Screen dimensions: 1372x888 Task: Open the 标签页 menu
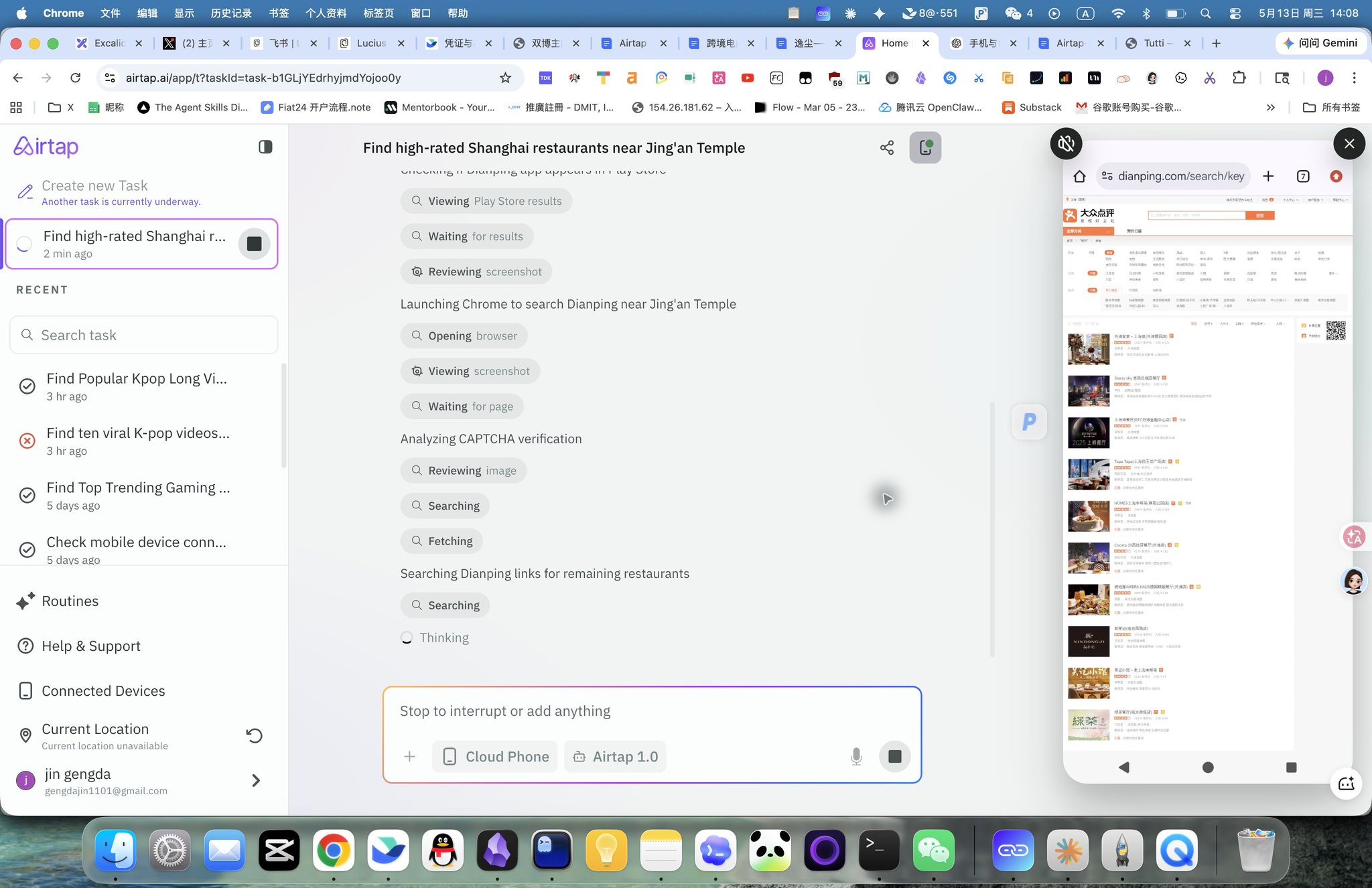[x=378, y=13]
